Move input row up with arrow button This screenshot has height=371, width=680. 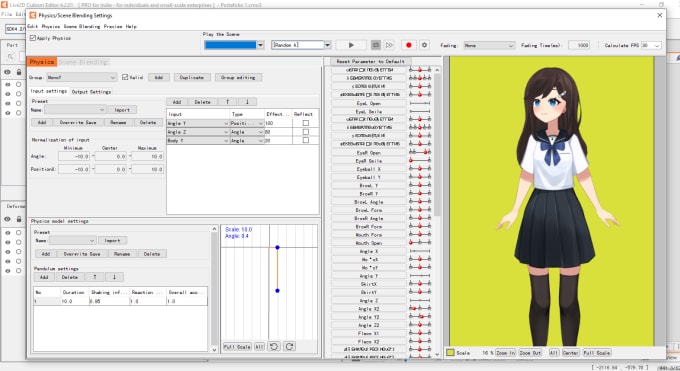coord(227,102)
